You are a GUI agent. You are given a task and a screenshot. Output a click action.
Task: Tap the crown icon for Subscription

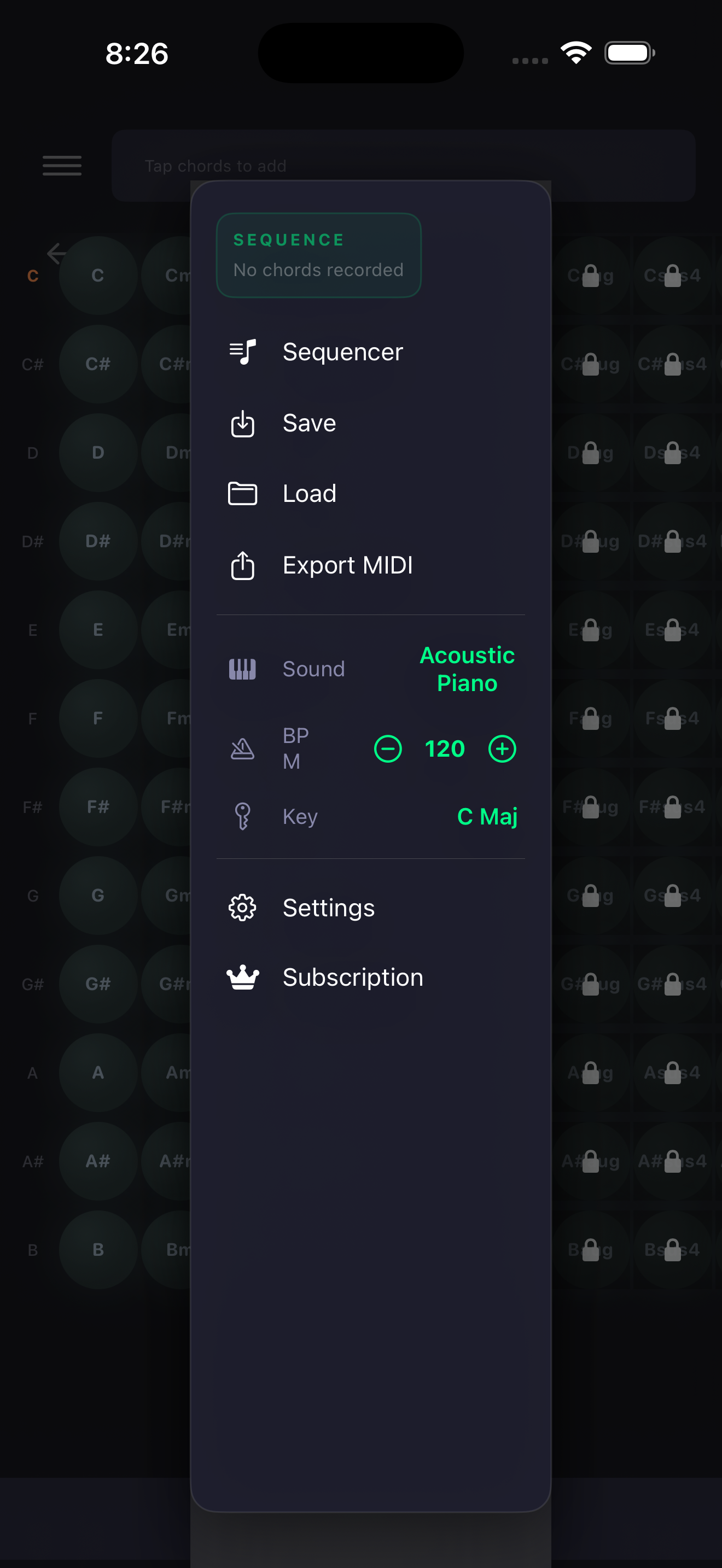click(242, 977)
